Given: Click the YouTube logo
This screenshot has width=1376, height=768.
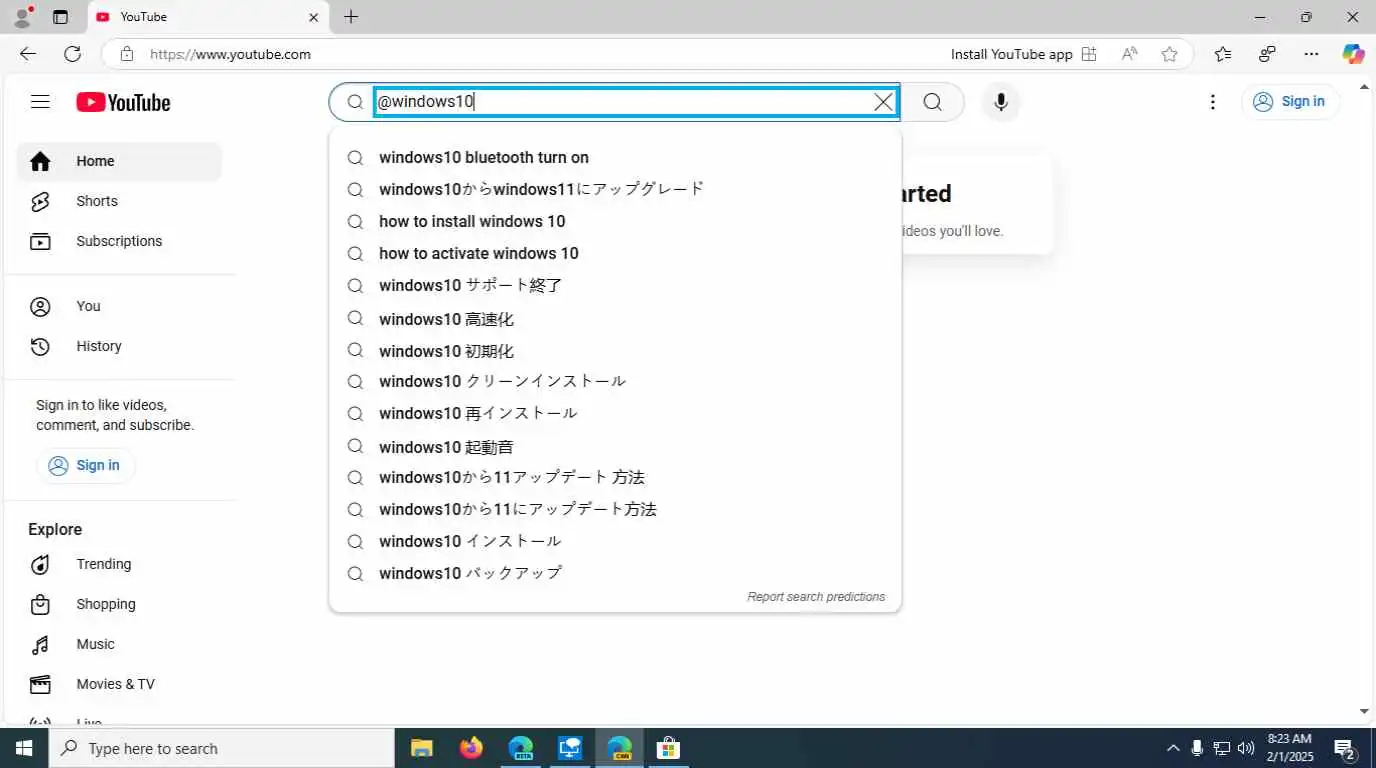Looking at the screenshot, I should (123, 102).
